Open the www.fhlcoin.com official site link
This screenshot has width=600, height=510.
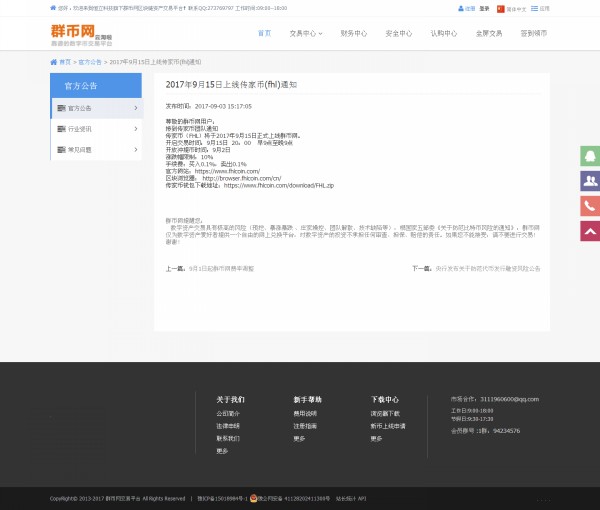click(227, 171)
